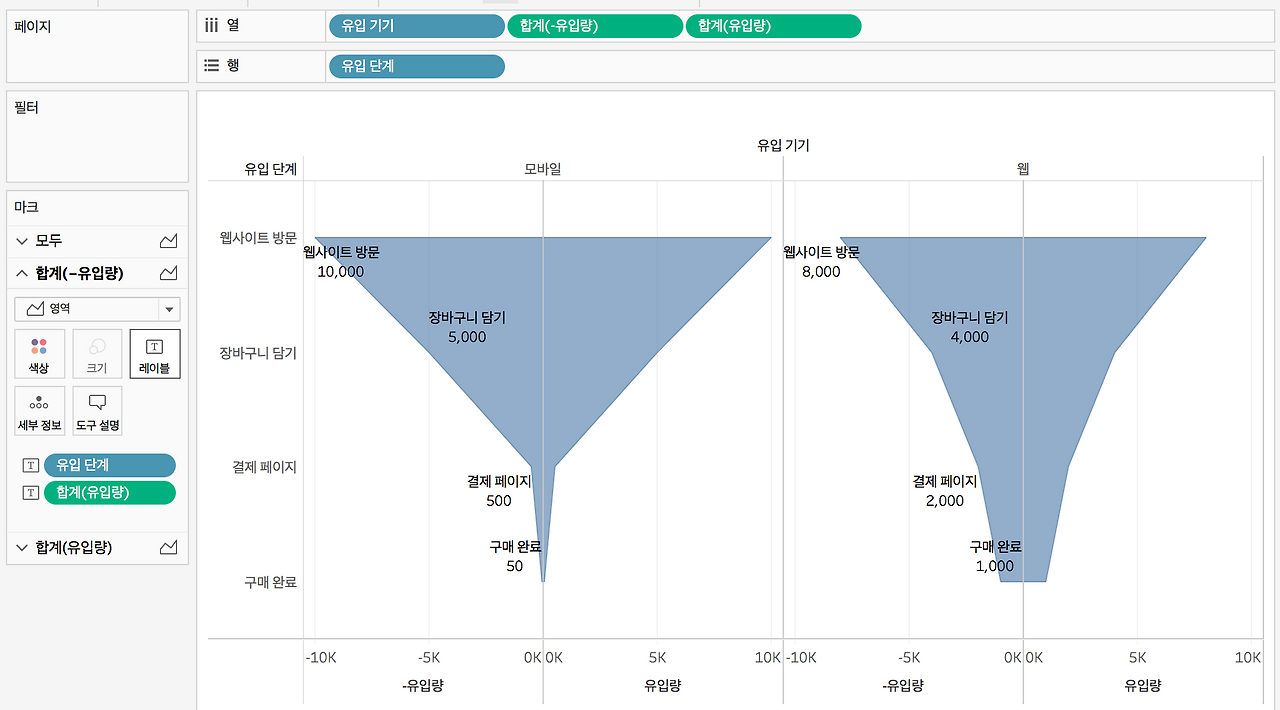Click the 필터 shelf panel
The image size is (1280, 710).
click(97, 137)
